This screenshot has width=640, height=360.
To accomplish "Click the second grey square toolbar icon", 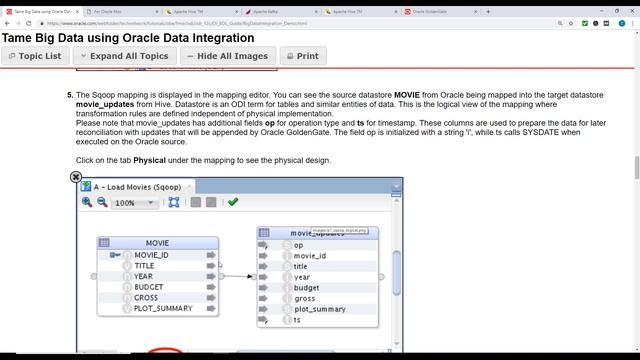I will 211,202.
